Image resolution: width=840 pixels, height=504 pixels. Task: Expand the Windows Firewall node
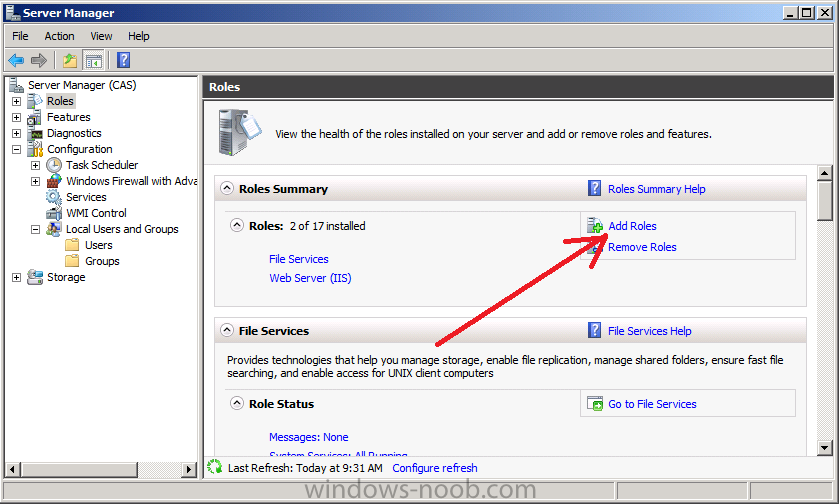[x=35, y=182]
